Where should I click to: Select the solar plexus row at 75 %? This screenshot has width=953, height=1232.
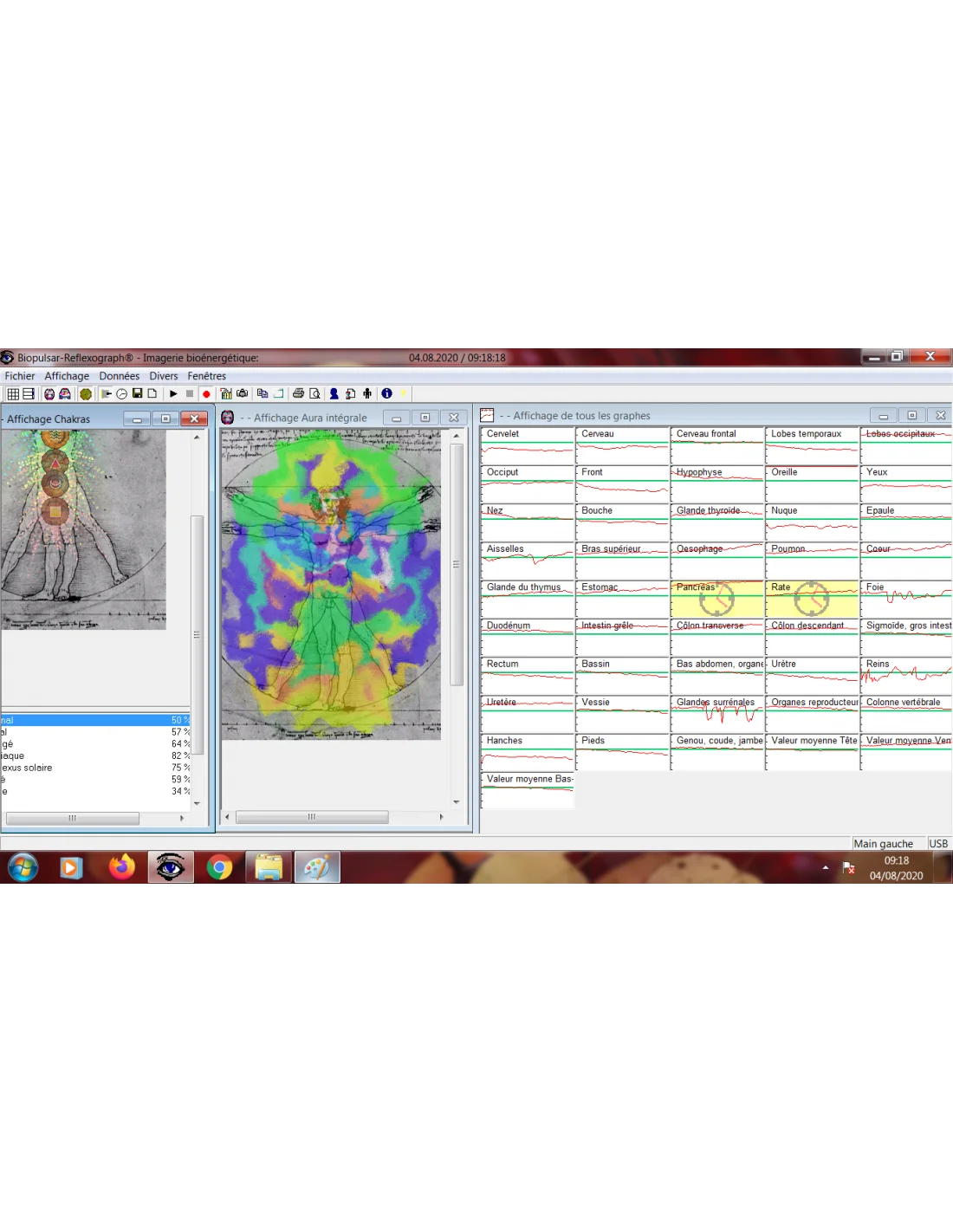tap(95, 768)
